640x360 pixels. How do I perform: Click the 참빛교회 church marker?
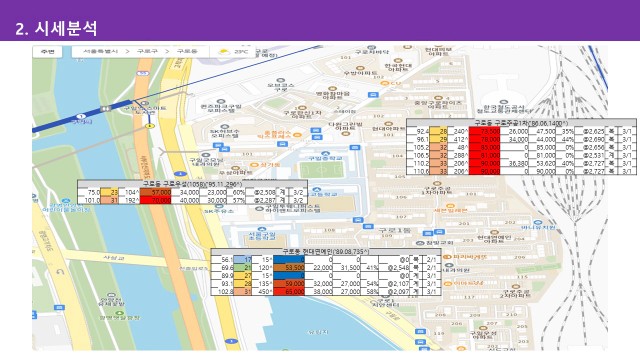(420, 243)
